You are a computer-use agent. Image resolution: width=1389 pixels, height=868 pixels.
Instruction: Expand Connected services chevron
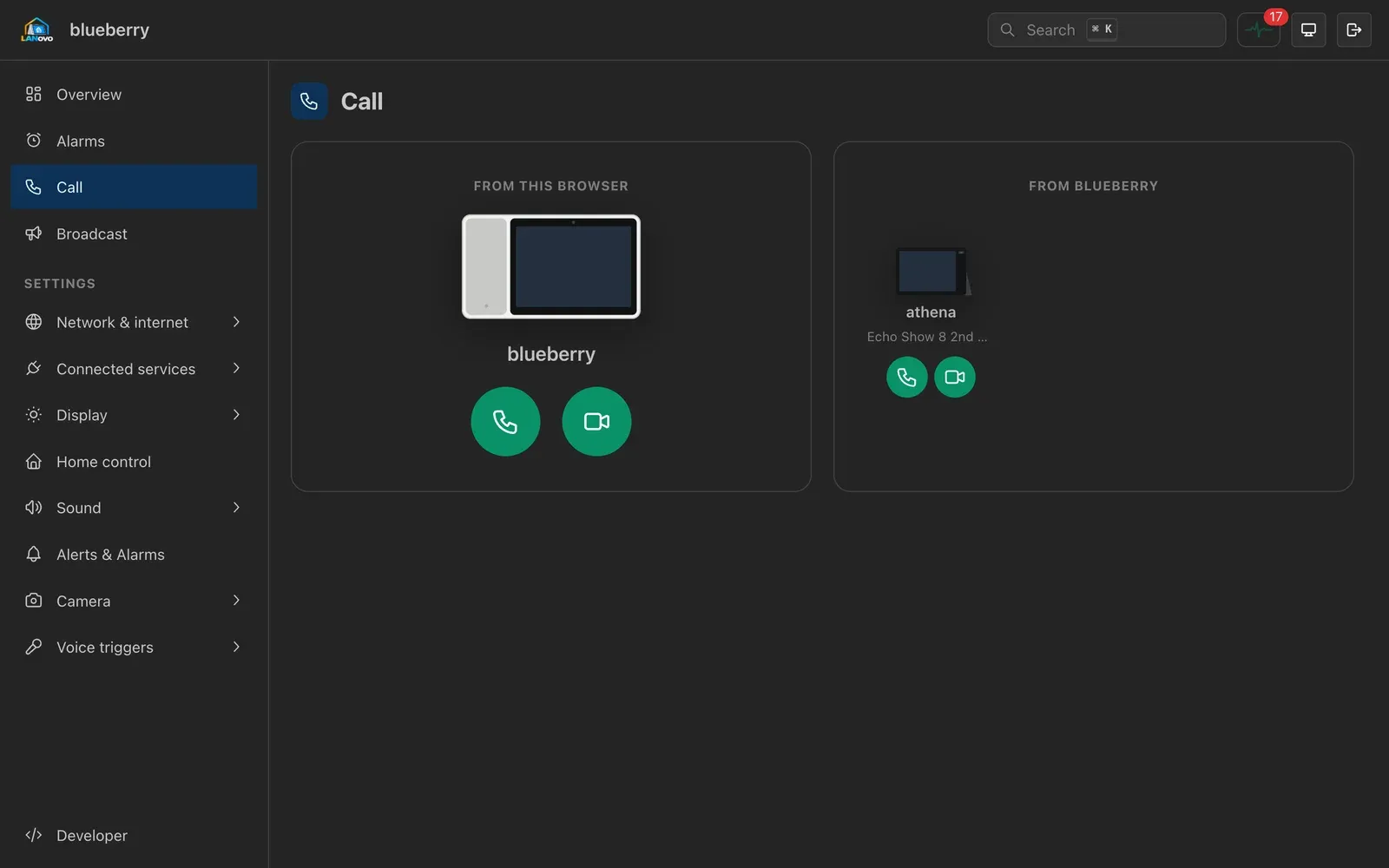(236, 368)
